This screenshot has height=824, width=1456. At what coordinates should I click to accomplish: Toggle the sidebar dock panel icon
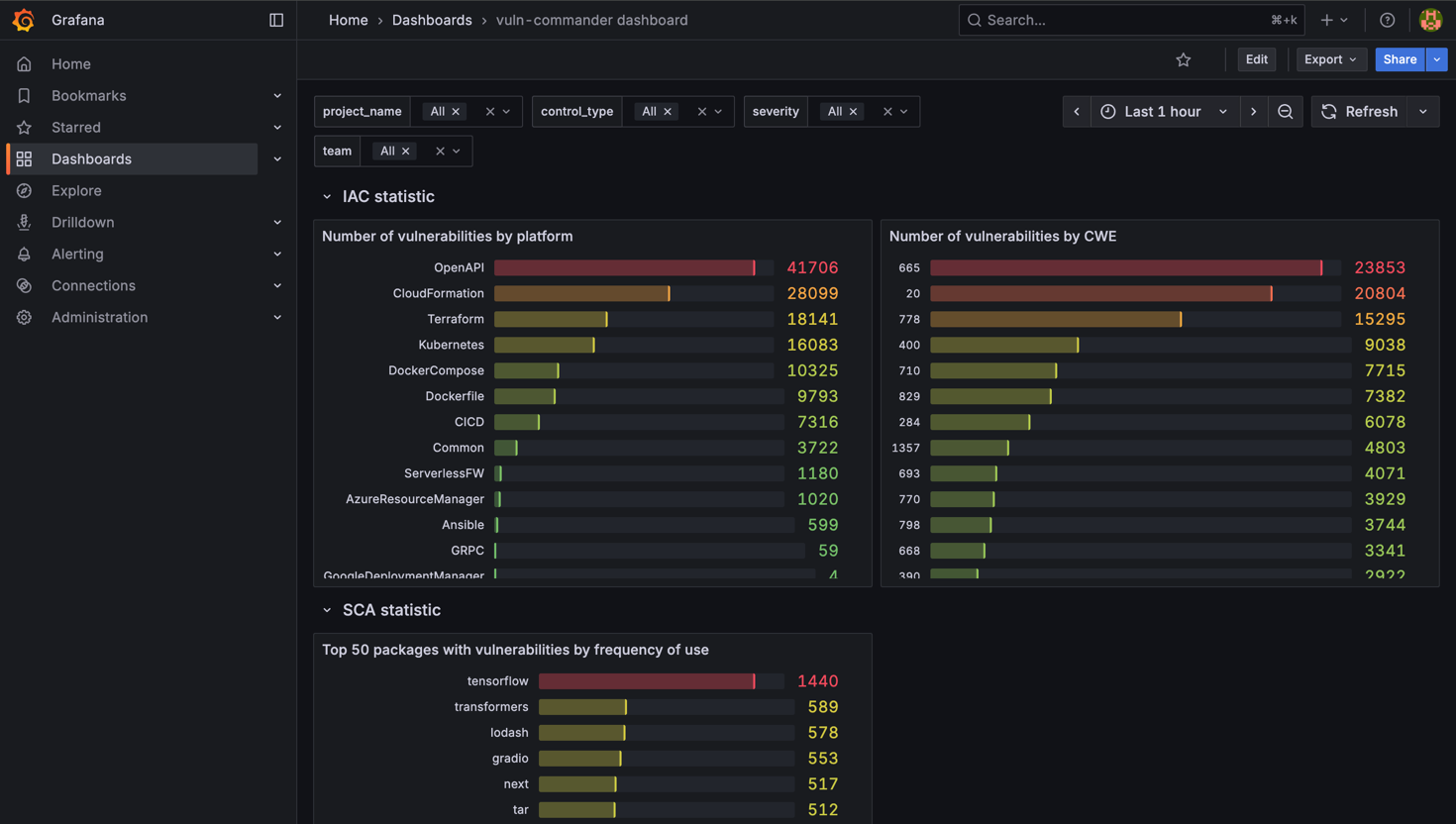[x=276, y=20]
